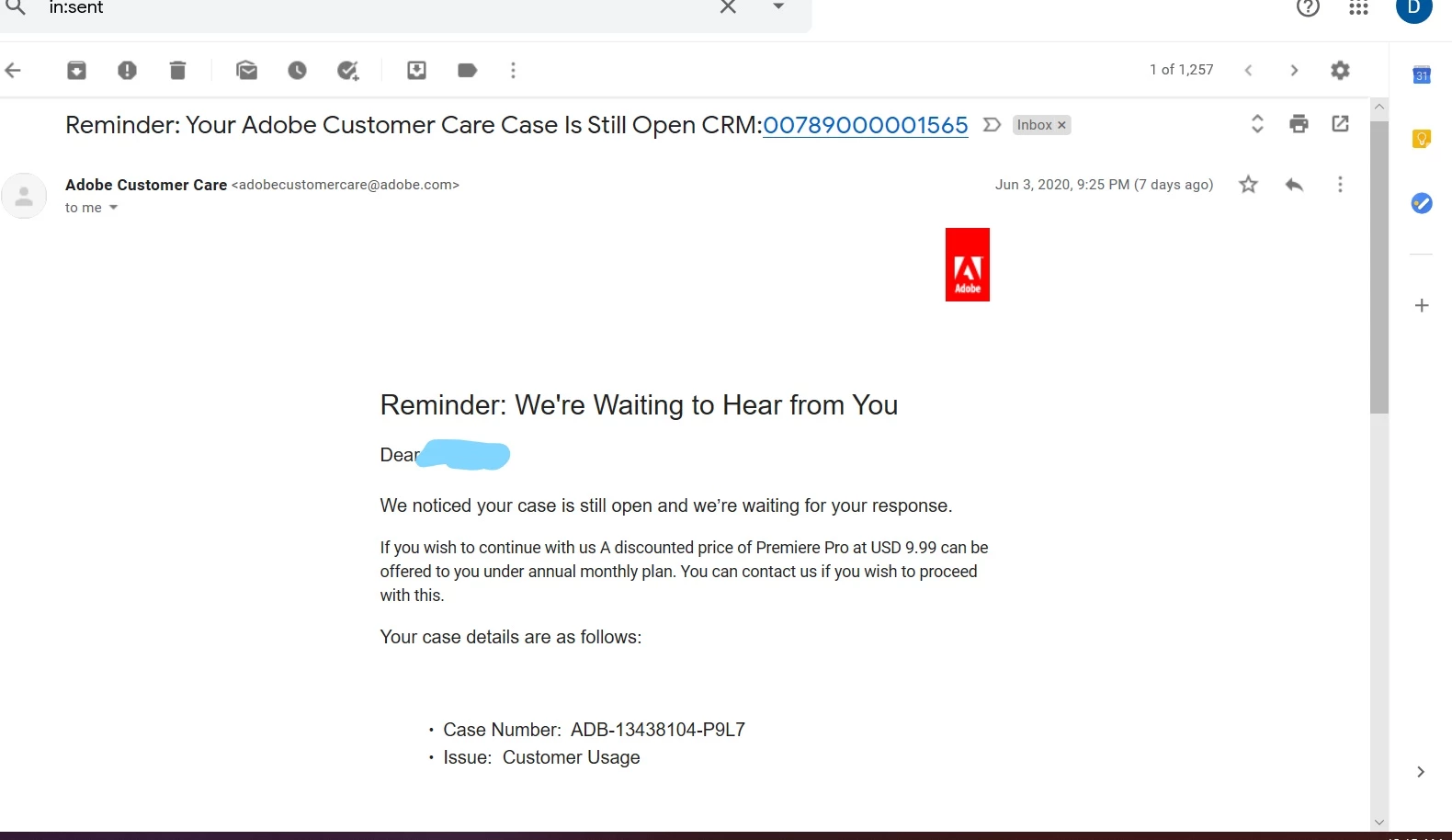Open the CRM case number link 00789000001565
The image size is (1452, 840).
[x=865, y=125]
